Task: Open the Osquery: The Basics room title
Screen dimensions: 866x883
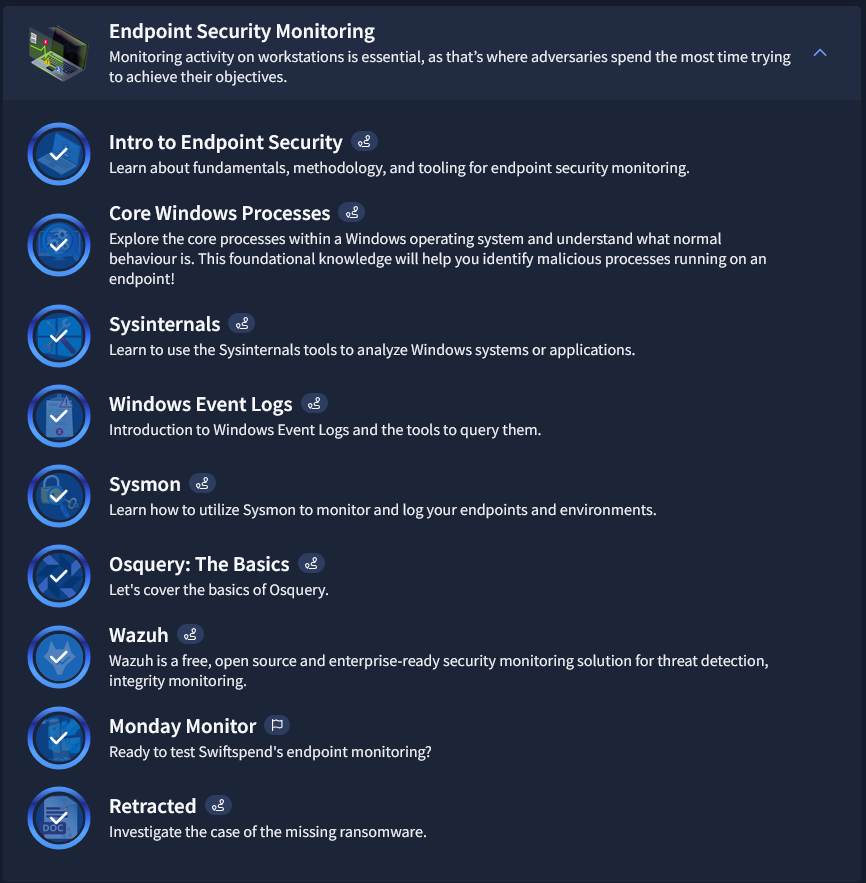Action: click(x=199, y=564)
